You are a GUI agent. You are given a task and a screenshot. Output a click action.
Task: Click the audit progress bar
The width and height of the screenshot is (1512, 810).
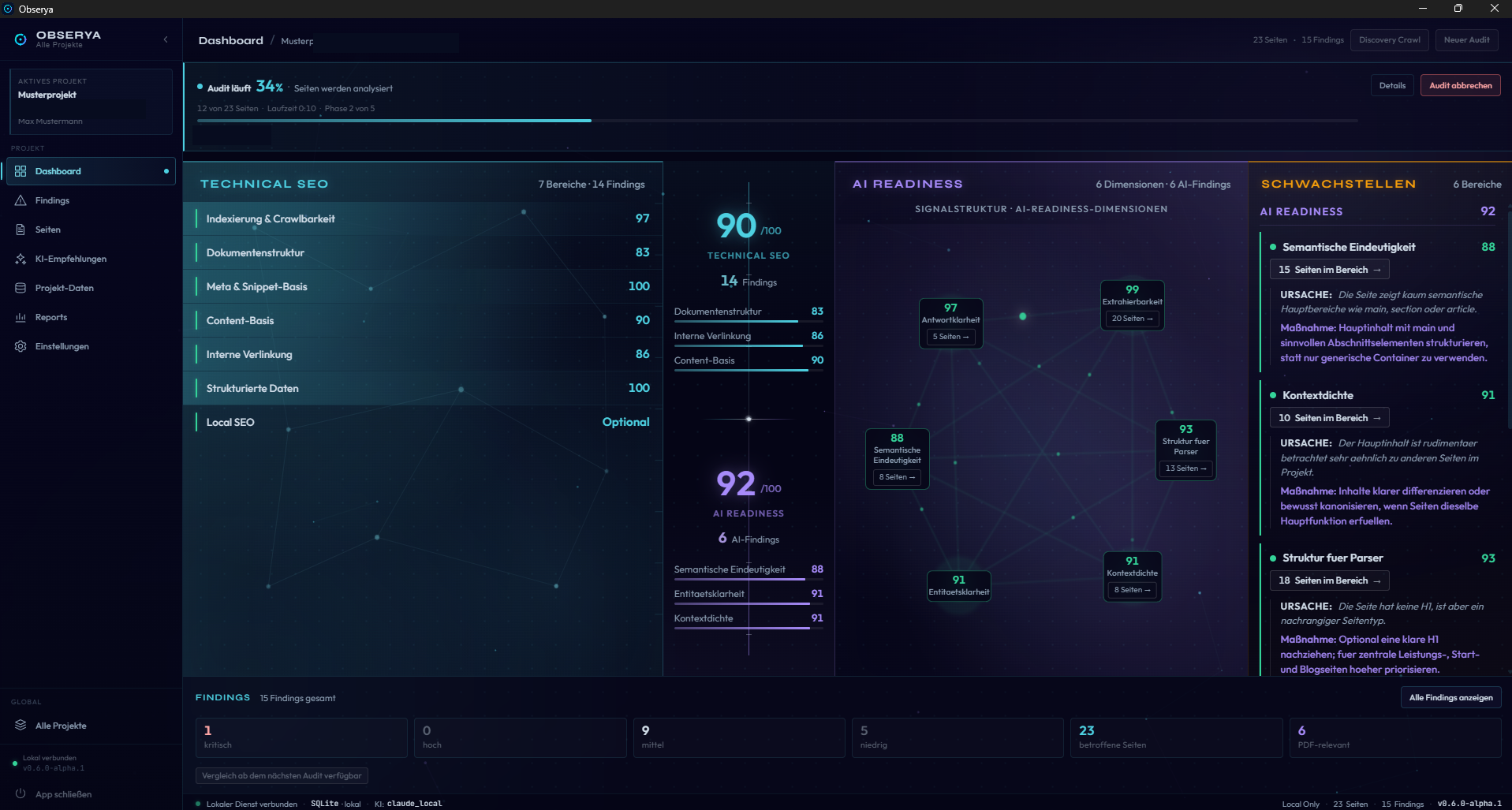click(777, 121)
